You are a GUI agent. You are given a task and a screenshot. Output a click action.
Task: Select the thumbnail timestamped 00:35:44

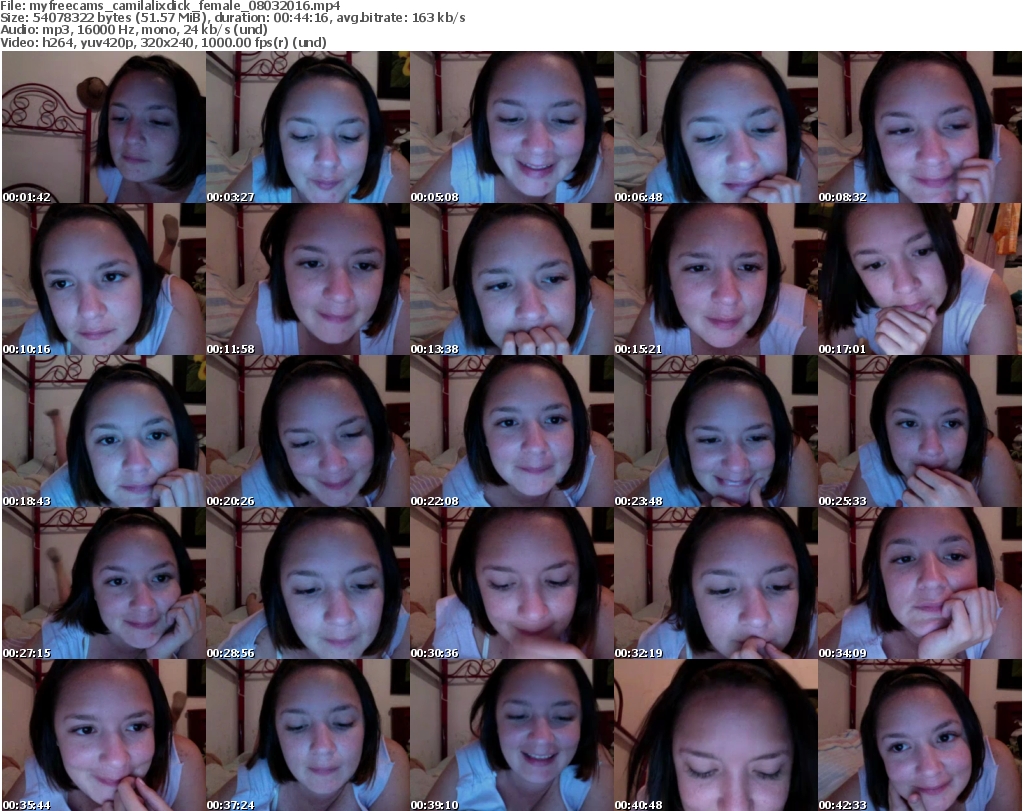tap(104, 735)
